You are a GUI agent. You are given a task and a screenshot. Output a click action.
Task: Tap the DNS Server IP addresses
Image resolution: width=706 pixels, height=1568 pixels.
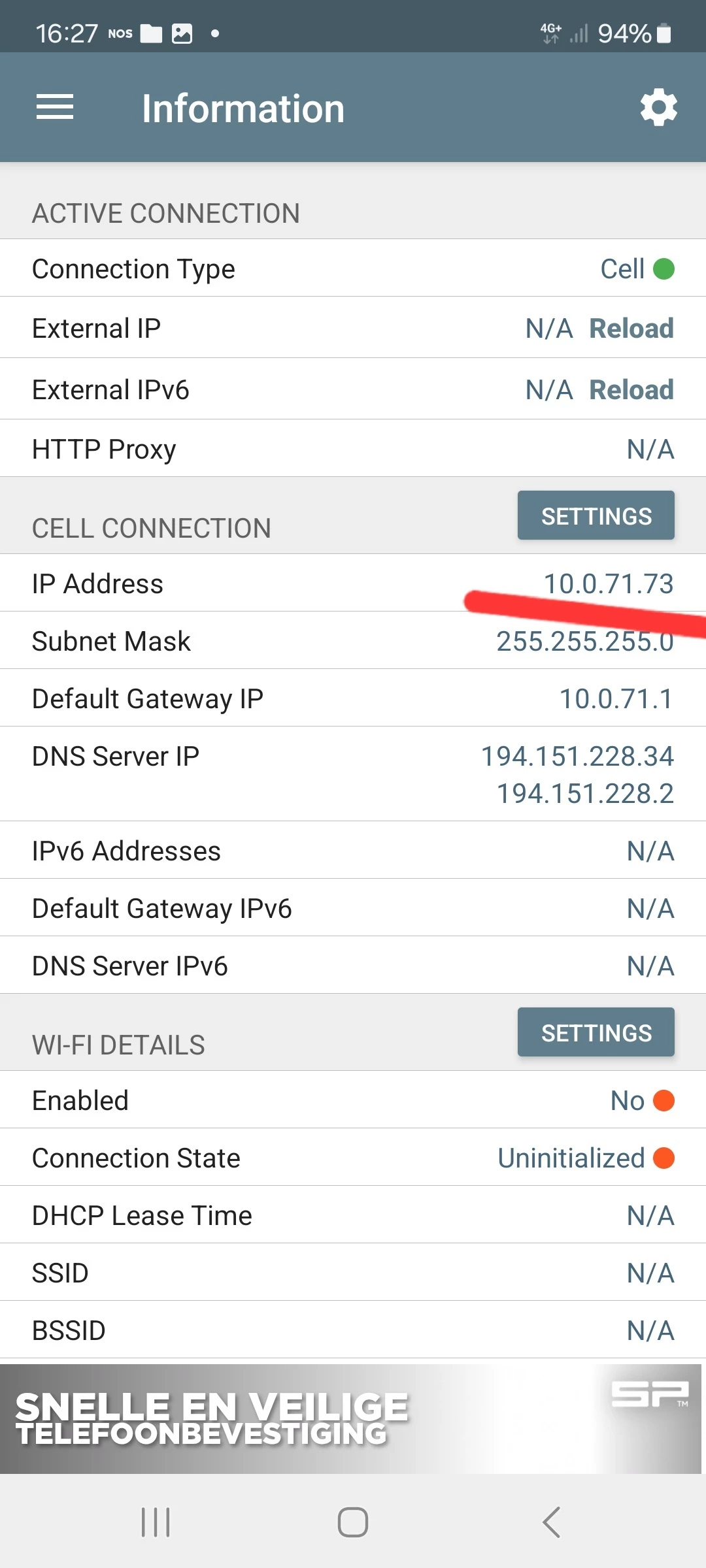577,774
